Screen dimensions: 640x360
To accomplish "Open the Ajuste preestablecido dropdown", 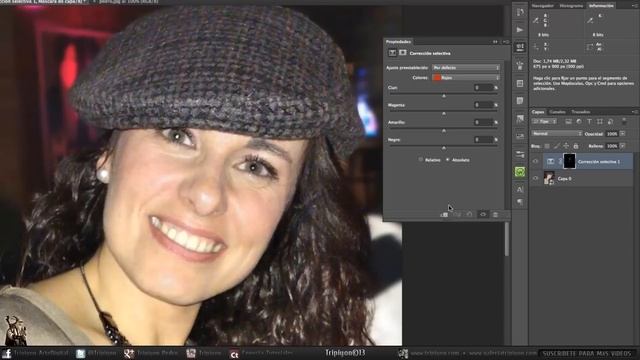I will (466, 67).
